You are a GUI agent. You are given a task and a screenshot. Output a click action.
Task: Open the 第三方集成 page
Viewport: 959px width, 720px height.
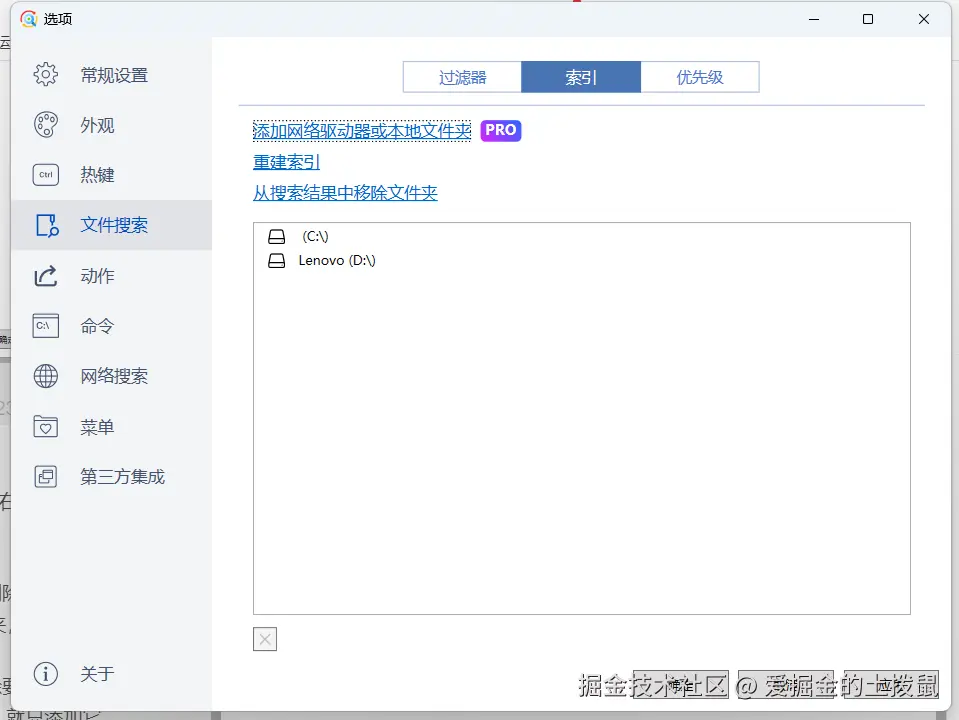[x=111, y=477]
